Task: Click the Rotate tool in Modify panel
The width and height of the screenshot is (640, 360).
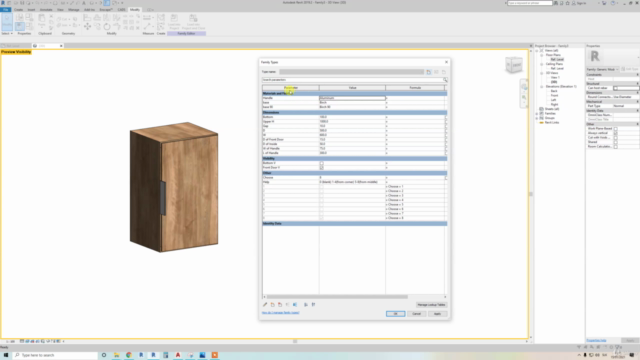Action: click(x=107, y=27)
